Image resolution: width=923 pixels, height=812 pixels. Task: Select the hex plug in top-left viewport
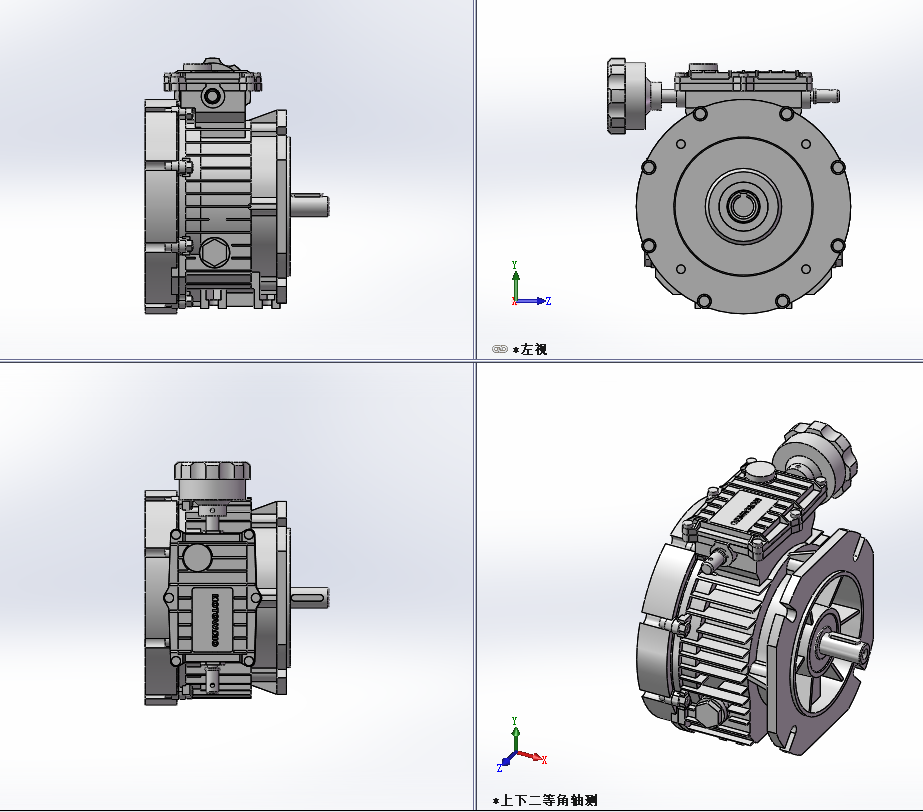(x=214, y=252)
